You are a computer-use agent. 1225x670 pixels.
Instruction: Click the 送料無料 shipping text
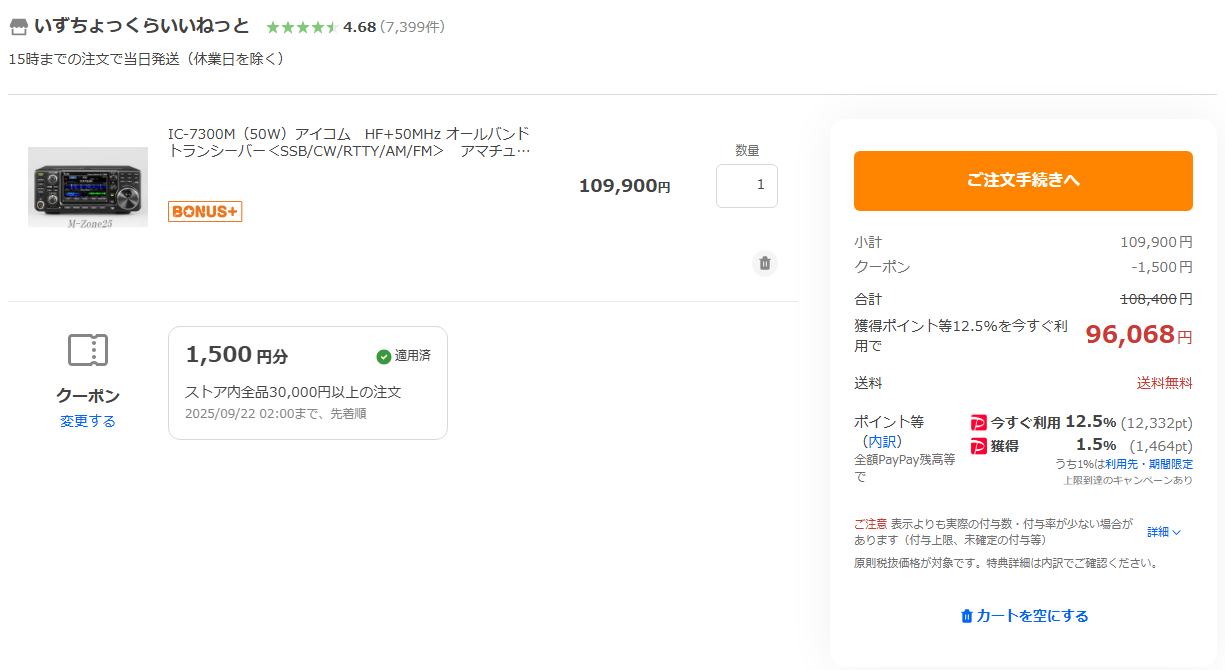coord(1164,383)
